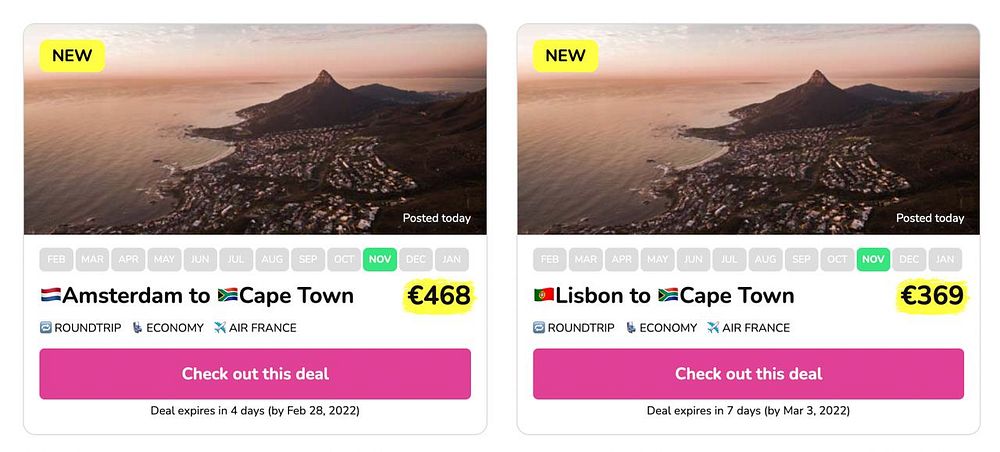
Task: Select the NOV month in the Lisbon deal
Action: point(873,260)
